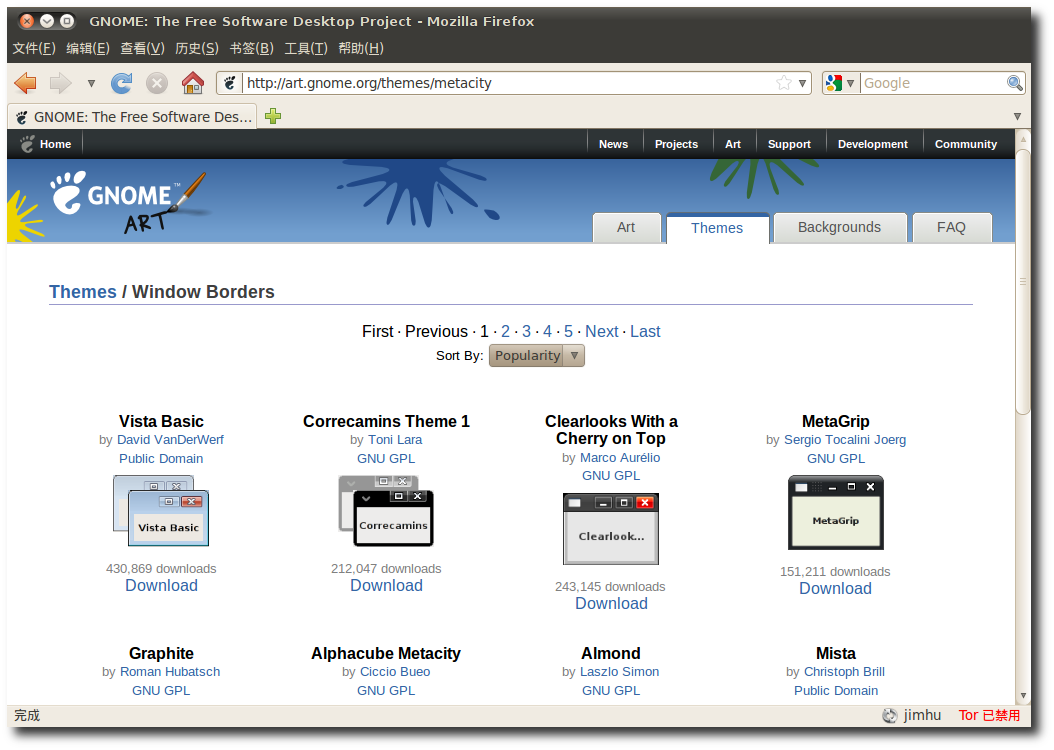This screenshot has width=1054, height=750.
Task: Switch to the Backgrounds page tab
Action: [x=840, y=228]
